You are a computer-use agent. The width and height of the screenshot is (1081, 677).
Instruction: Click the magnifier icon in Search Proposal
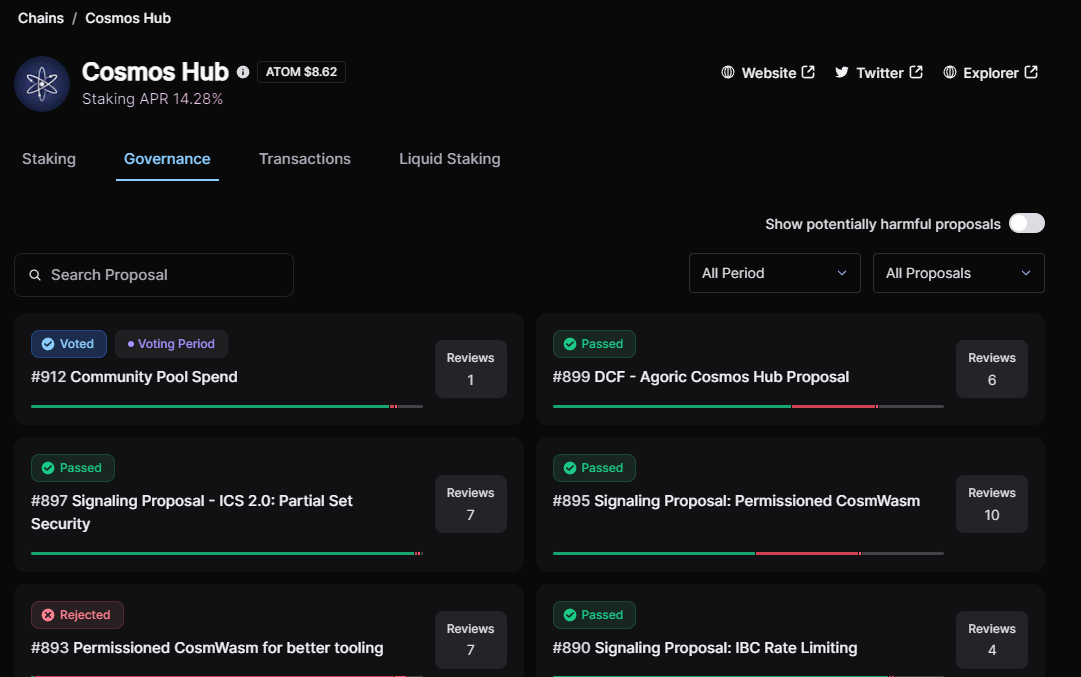(x=34, y=275)
